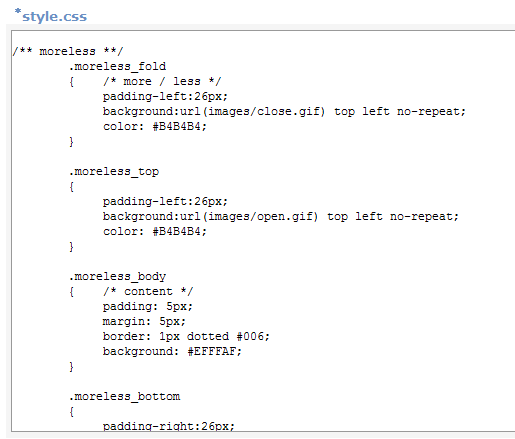Place cursor in moreless comment line
Screen dimensions: 515x439
[68, 51]
